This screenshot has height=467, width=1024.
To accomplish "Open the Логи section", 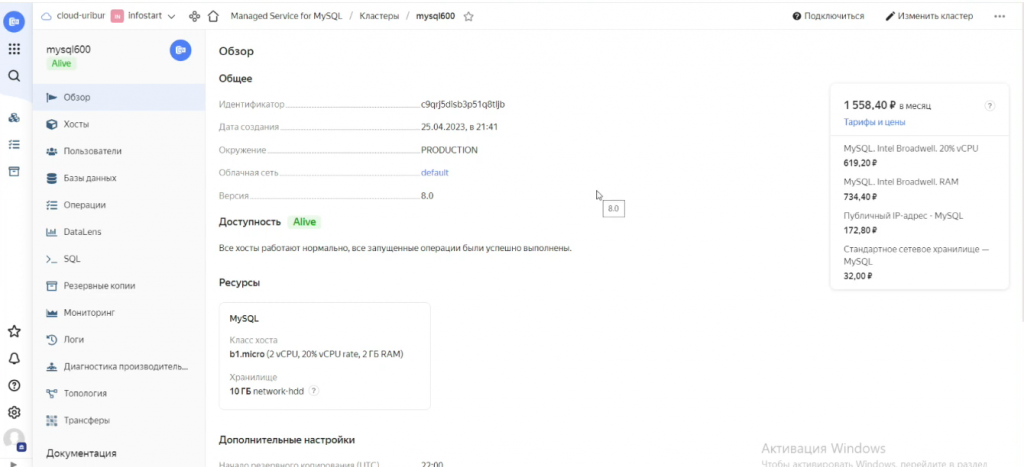I will (x=119, y=340).
